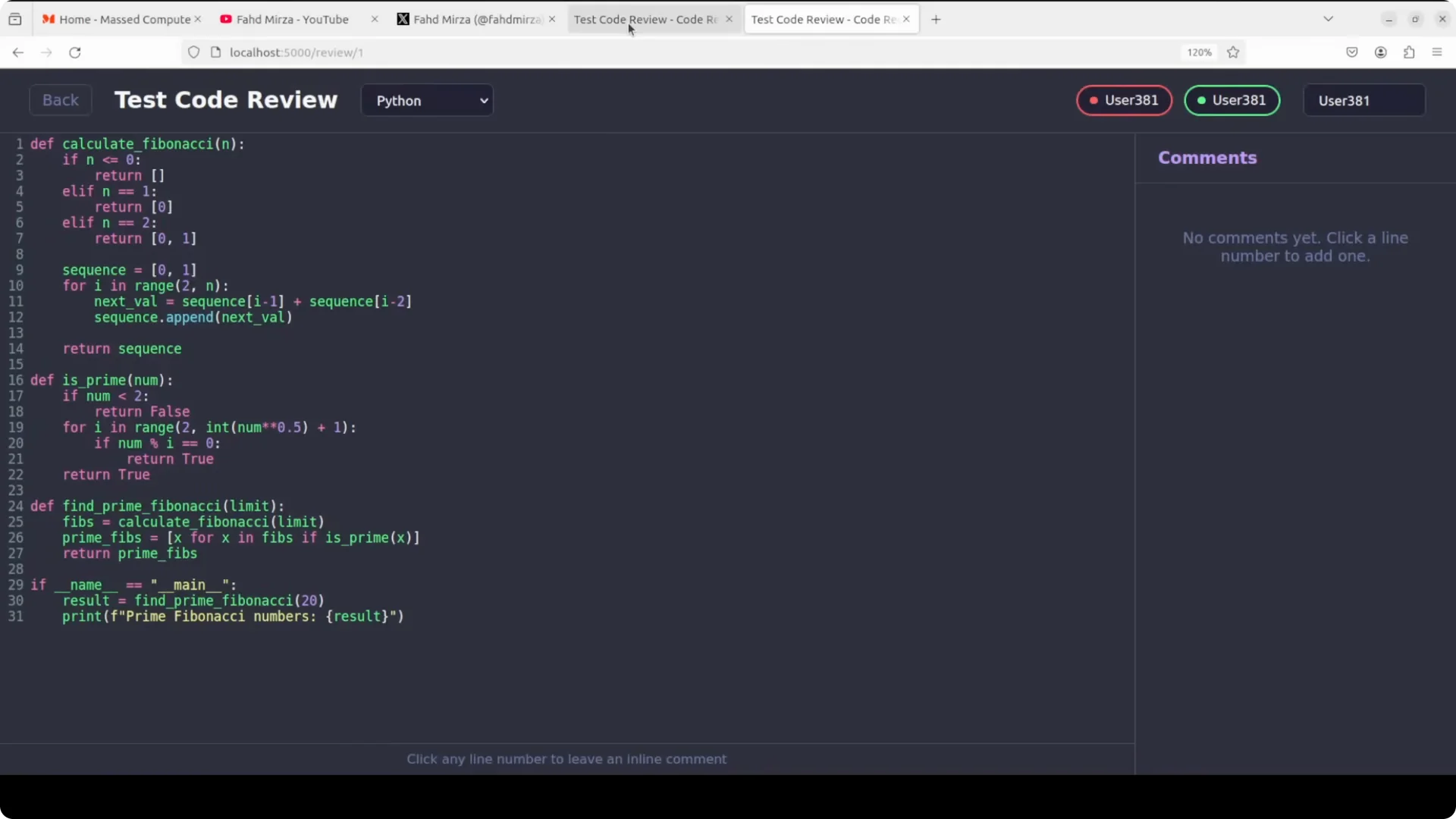Click line number 29 to comment
The width and height of the screenshot is (1456, 819).
(x=16, y=585)
